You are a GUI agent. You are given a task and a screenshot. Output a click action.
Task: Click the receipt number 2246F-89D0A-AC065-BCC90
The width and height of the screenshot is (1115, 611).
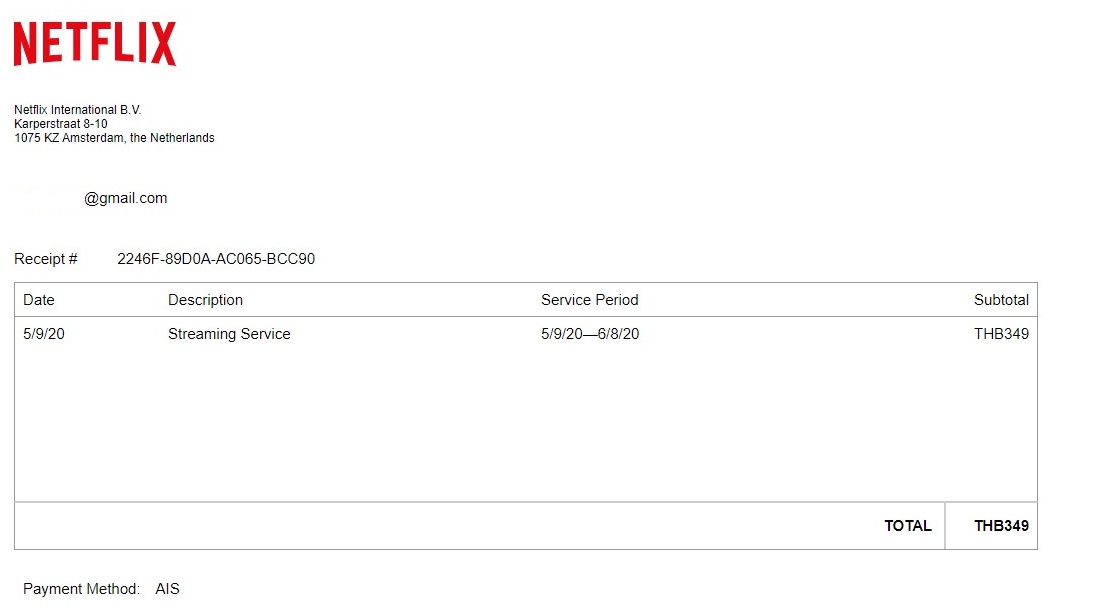click(x=216, y=259)
